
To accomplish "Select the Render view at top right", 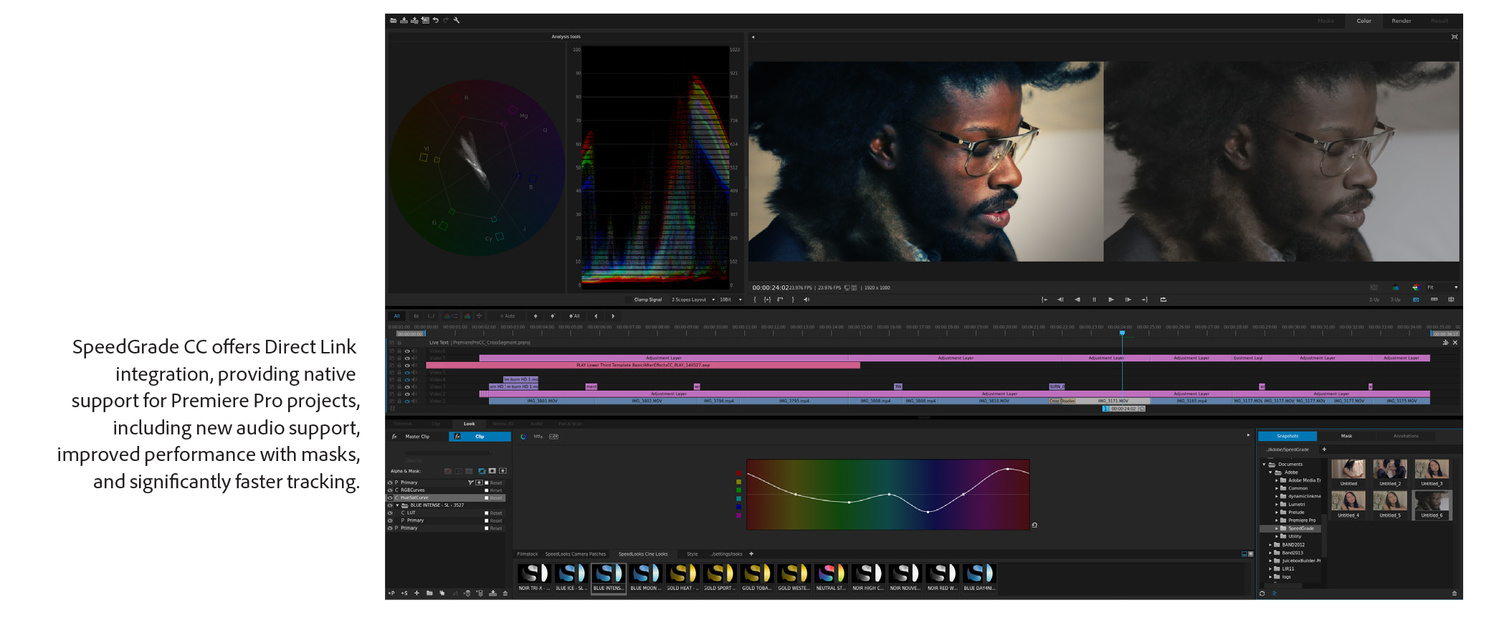I will click(x=1401, y=20).
